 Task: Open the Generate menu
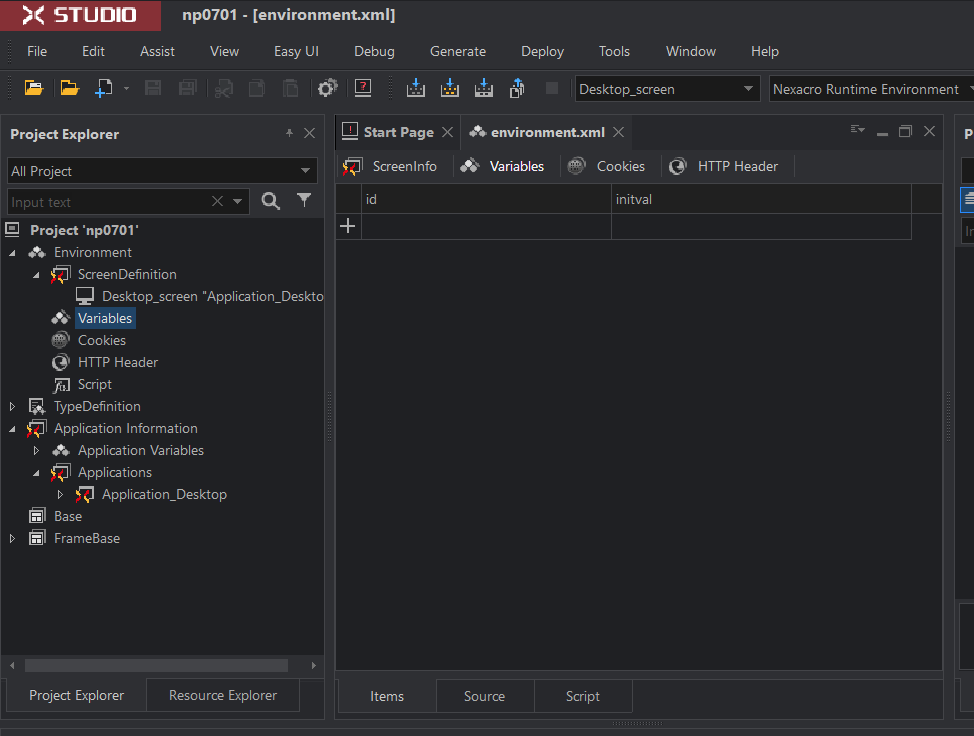[x=458, y=52]
